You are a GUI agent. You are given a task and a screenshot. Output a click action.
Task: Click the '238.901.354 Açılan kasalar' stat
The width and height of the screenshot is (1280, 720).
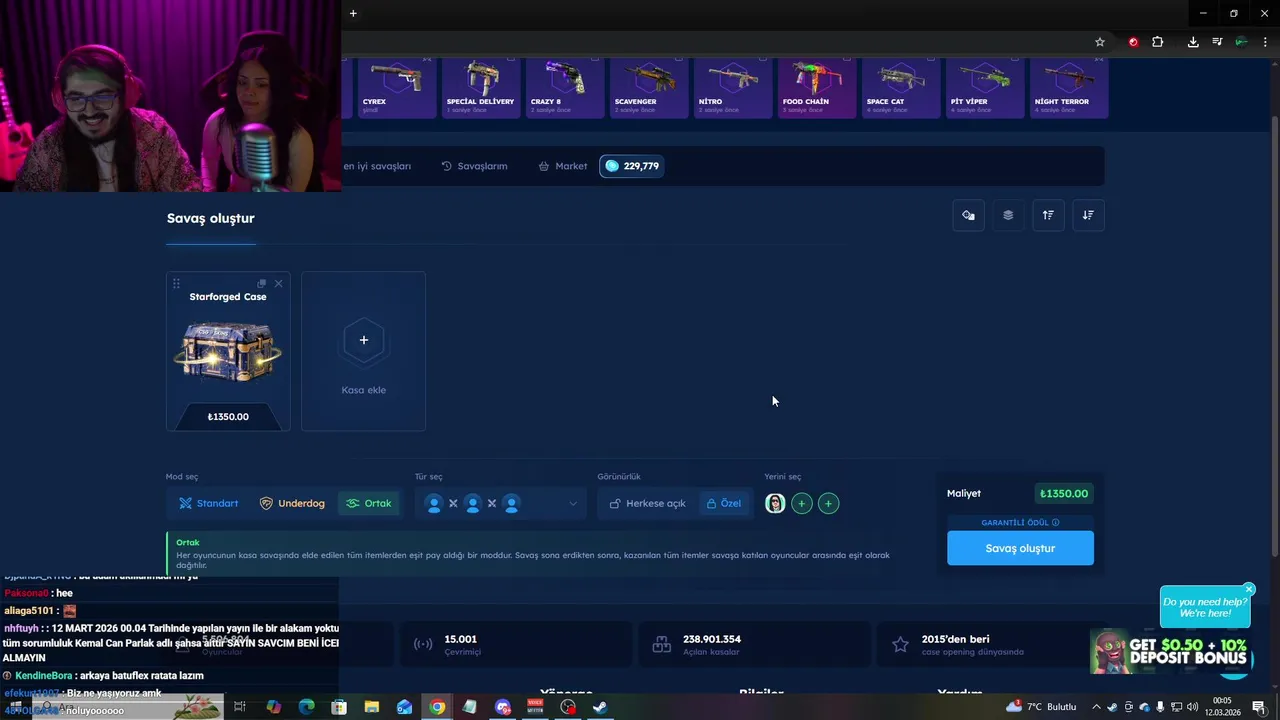(x=754, y=645)
